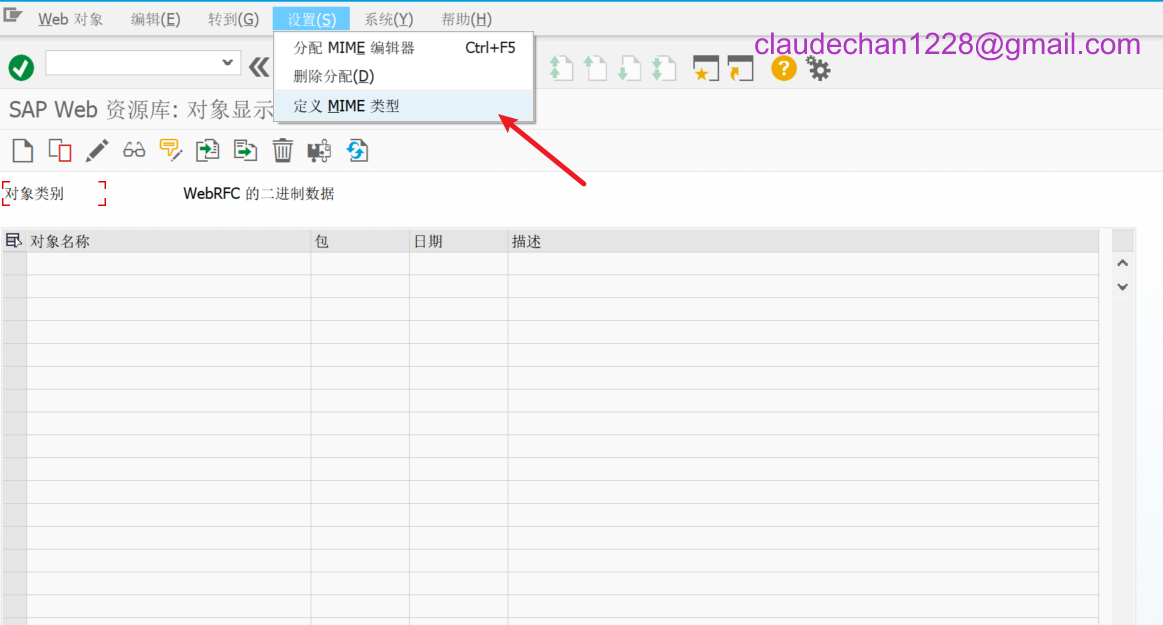Select 定义 MIME 类型 menu entry
Viewport: 1163px width, 625px height.
[346, 106]
